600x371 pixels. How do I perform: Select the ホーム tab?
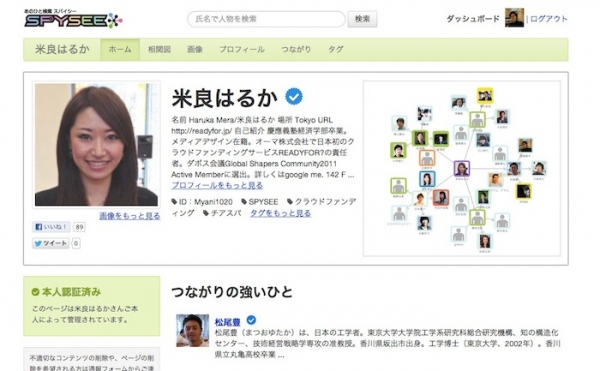point(120,49)
